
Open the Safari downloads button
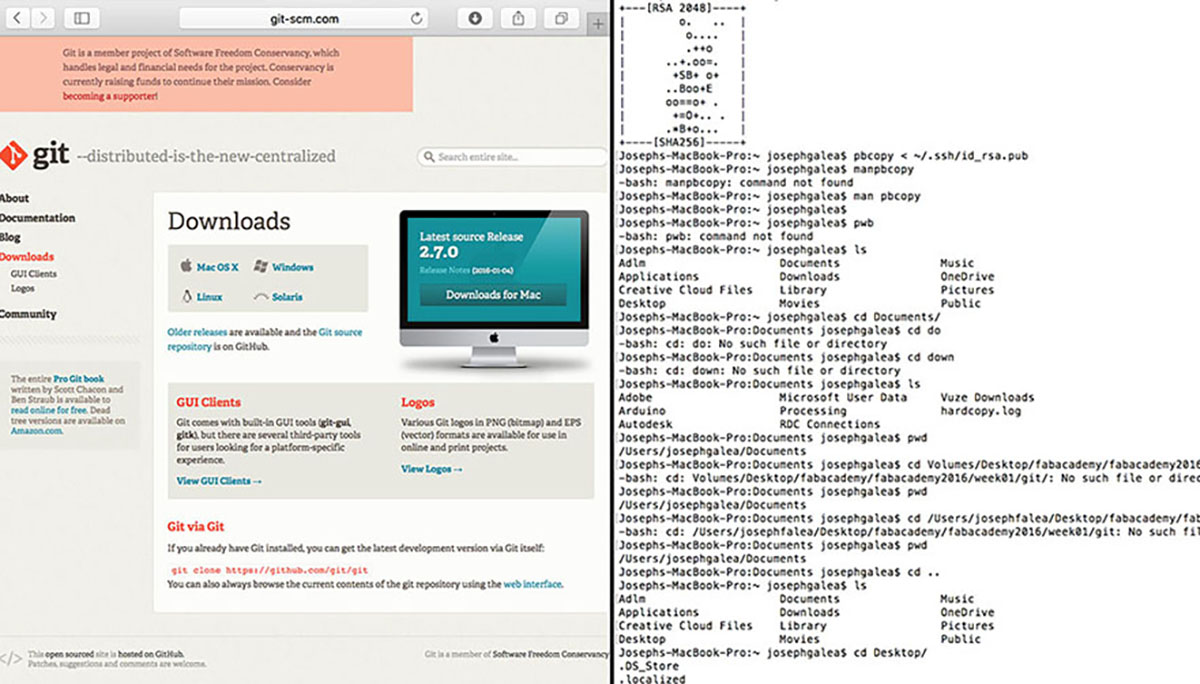coord(475,18)
